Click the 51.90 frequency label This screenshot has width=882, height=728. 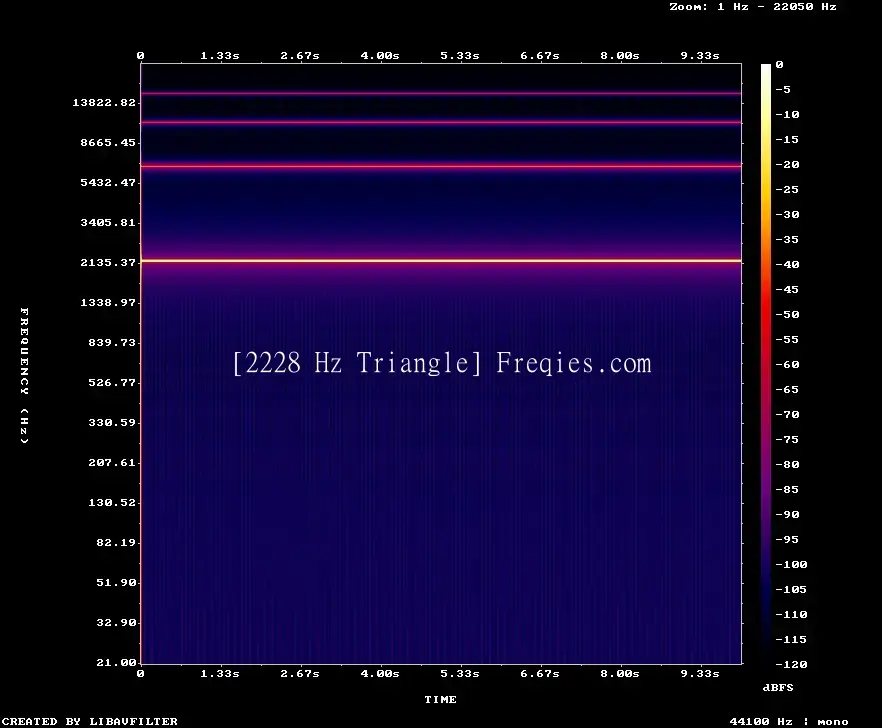point(116,582)
